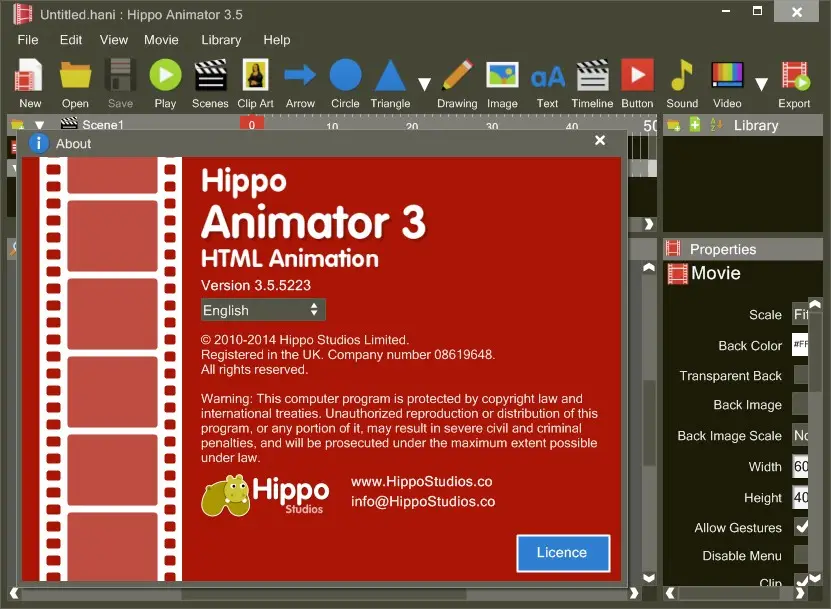
Task: Open the View menu
Action: (113, 40)
